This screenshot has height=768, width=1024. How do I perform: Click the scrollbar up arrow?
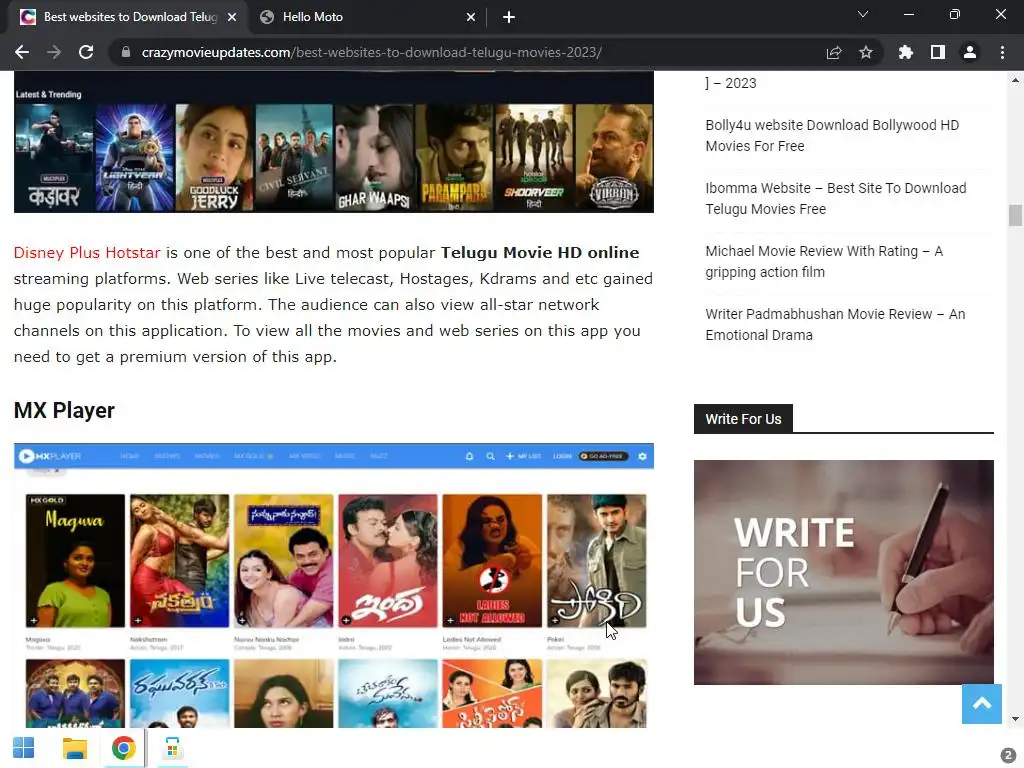pyautogui.click(x=1015, y=80)
